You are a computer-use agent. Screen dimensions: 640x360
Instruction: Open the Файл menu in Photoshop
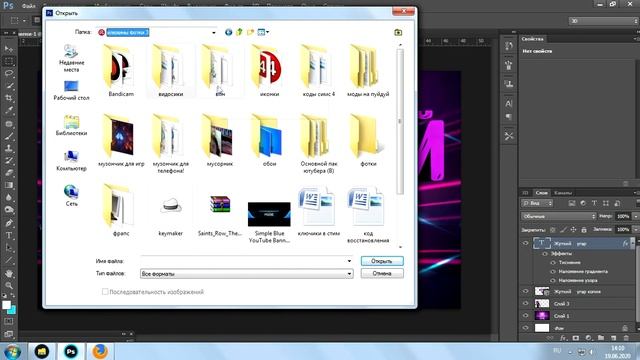pos(28,6)
